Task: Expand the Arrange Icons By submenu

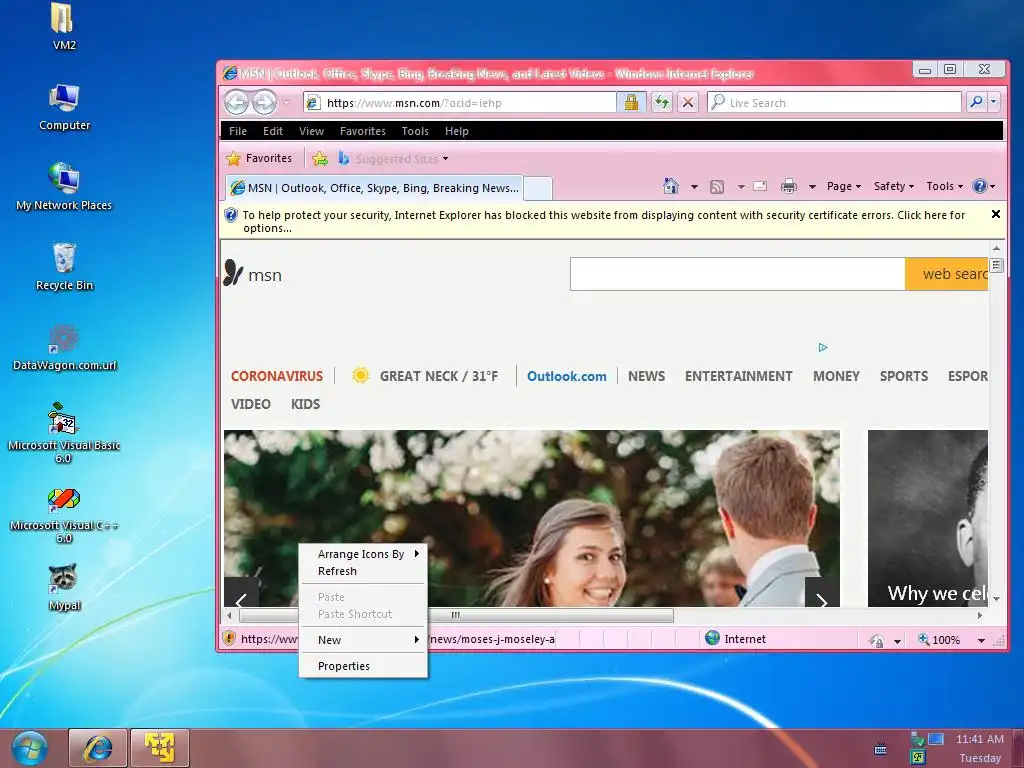Action: coord(363,554)
